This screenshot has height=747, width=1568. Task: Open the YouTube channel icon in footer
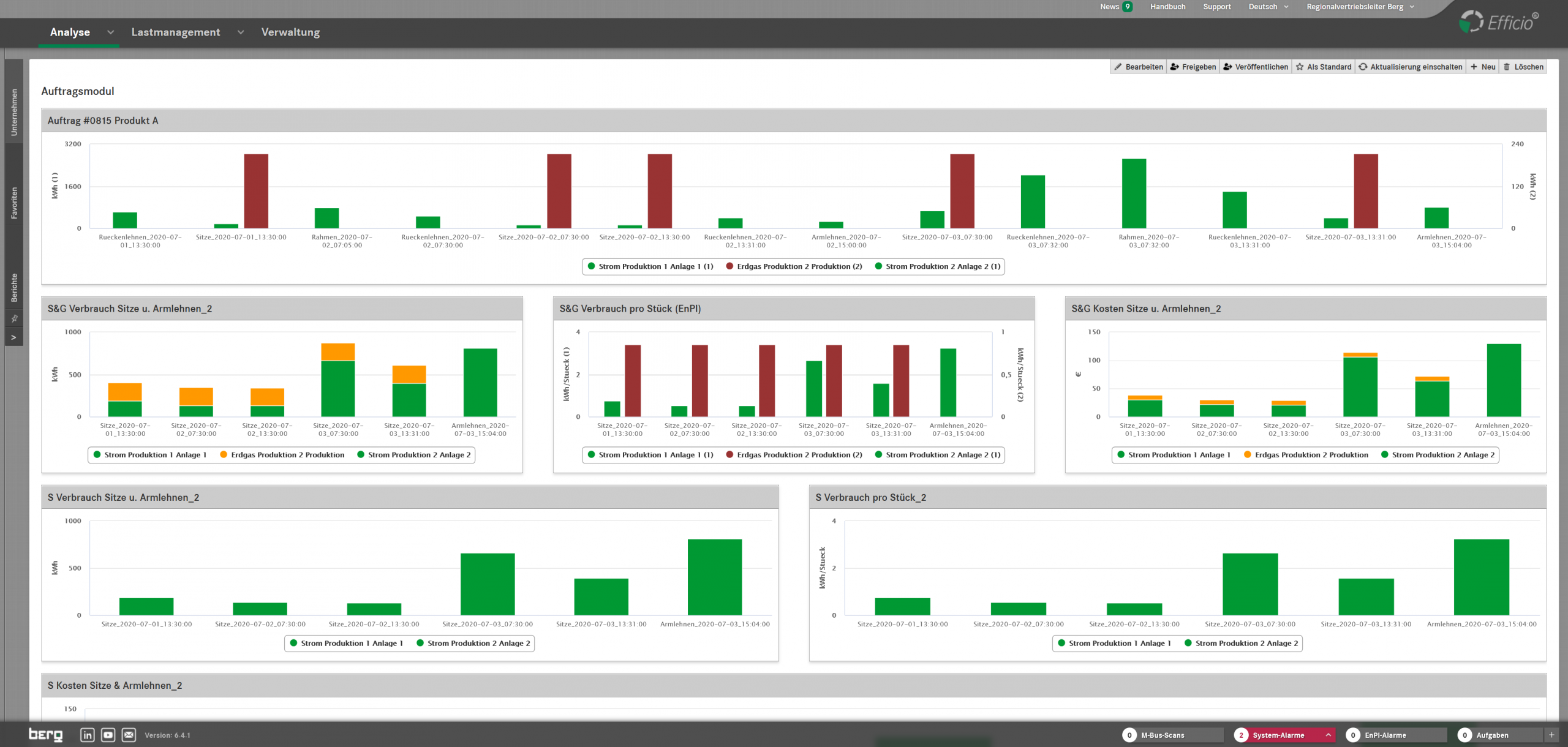108,735
